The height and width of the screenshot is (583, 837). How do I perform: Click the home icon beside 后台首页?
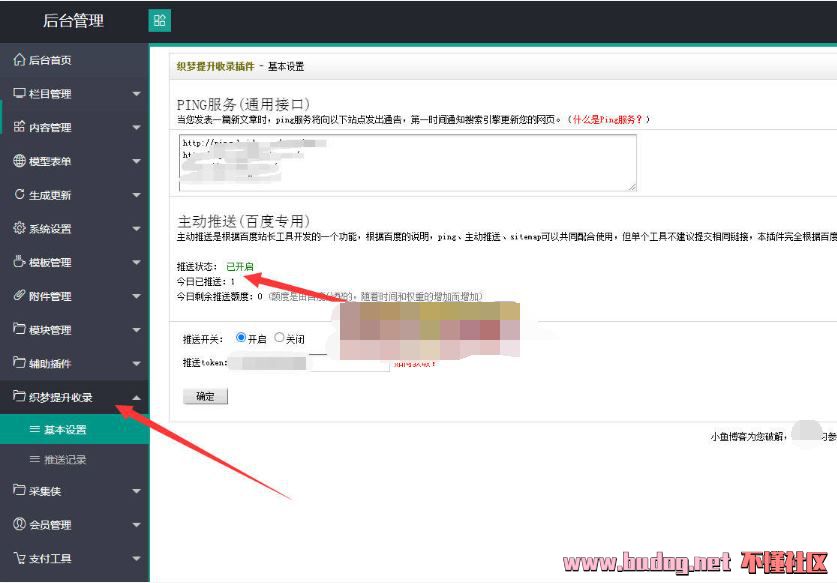tap(19, 59)
